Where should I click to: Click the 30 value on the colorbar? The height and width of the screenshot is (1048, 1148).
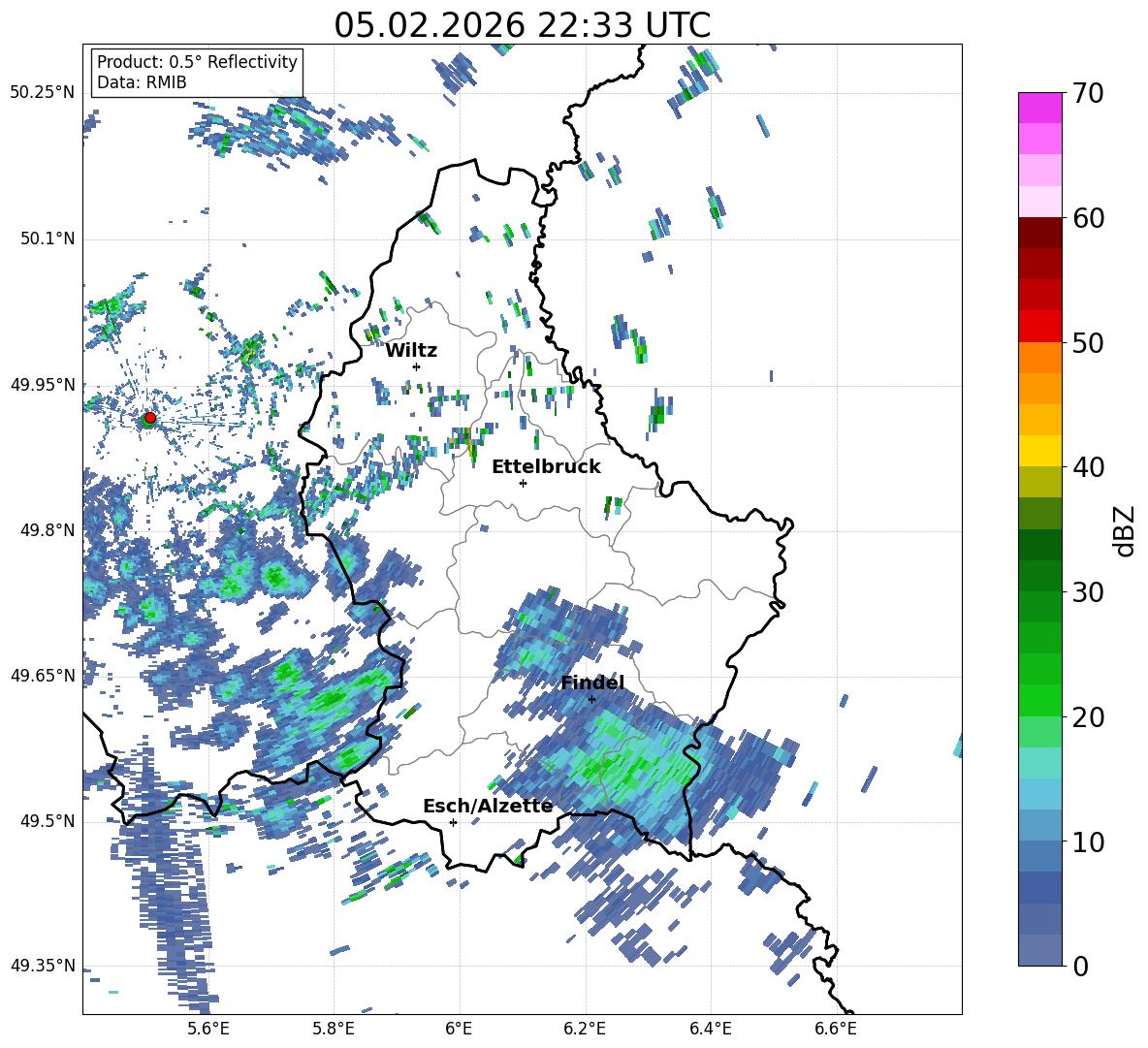click(1089, 592)
